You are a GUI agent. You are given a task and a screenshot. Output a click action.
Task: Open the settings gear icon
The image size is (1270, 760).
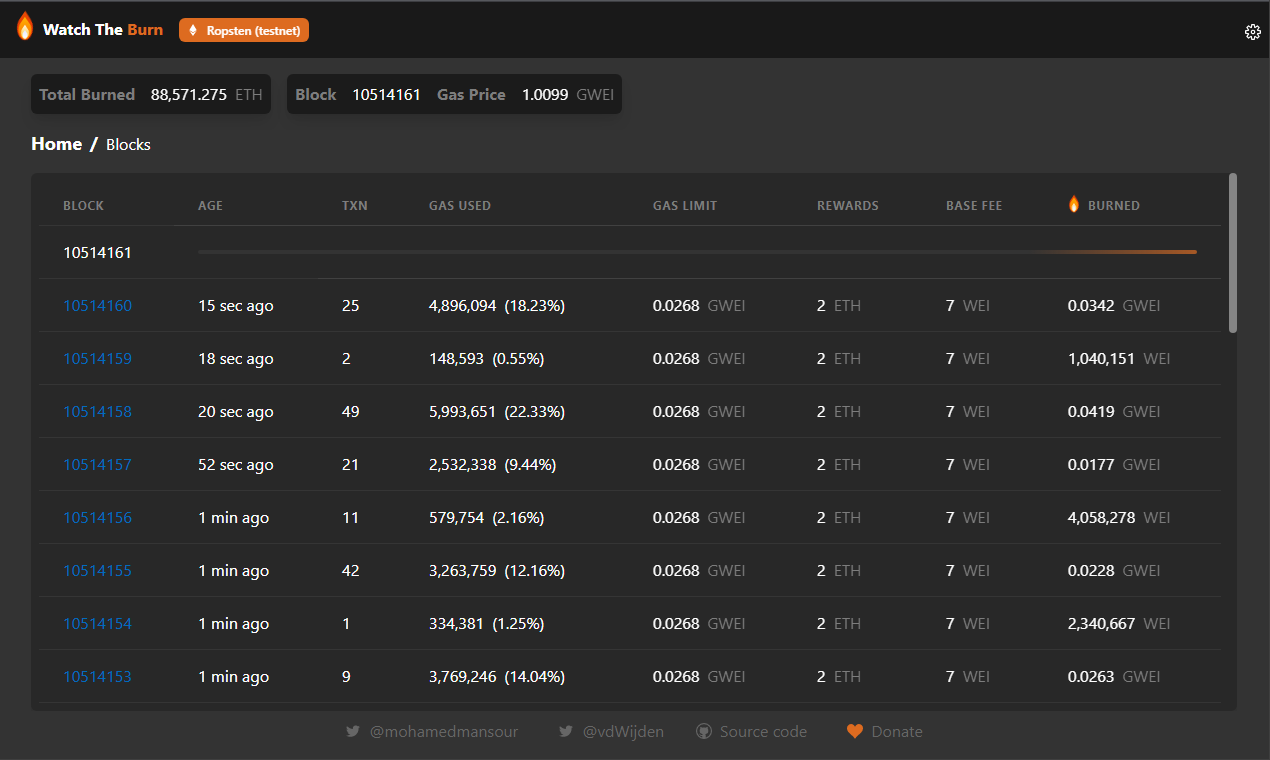[1252, 32]
